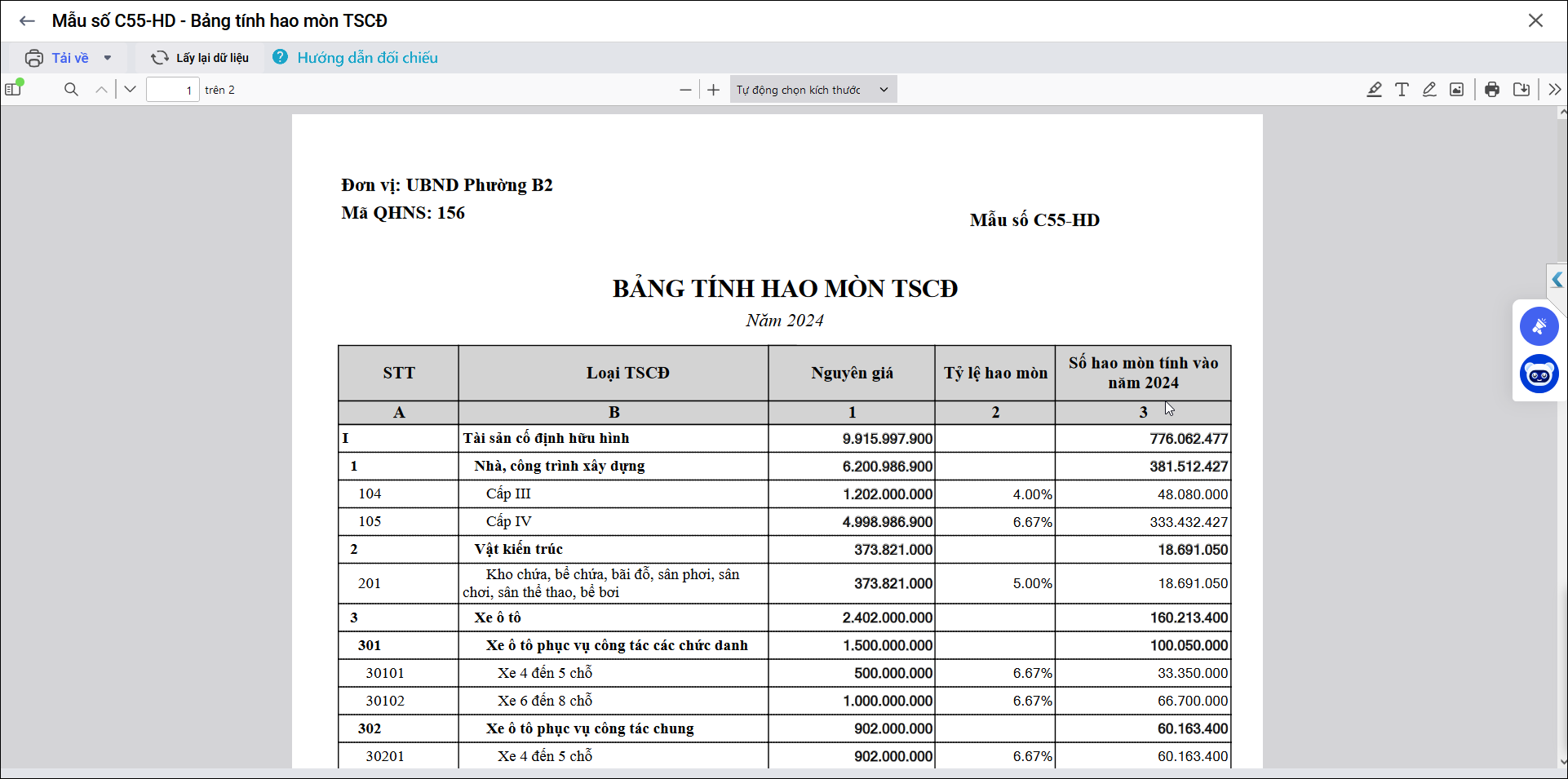Screen dimensions: 1568x779
Task: Click Số hao mòn tính vào năm 2024 header
Action: click(1143, 373)
